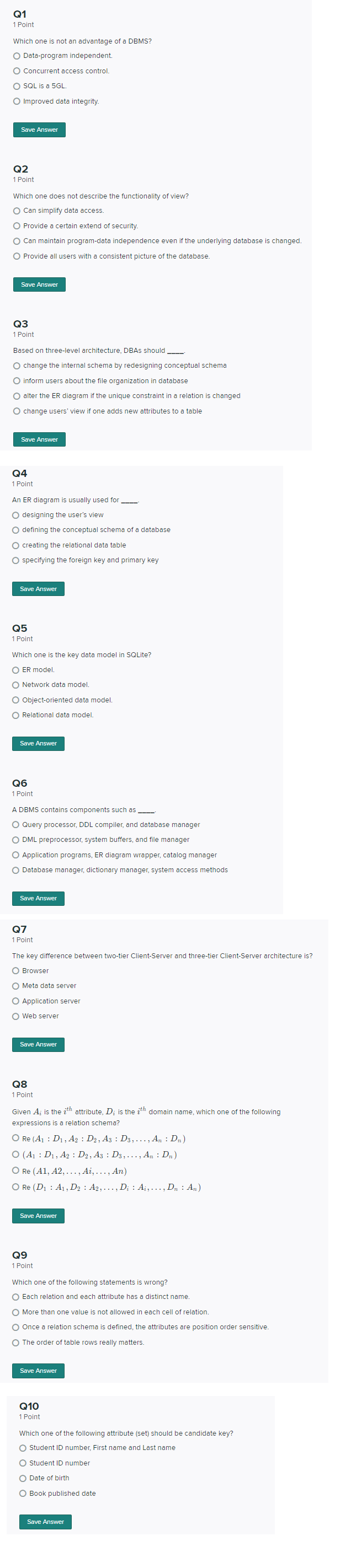
Task: Select "Relational data model" for Q5
Action: tap(16, 715)
